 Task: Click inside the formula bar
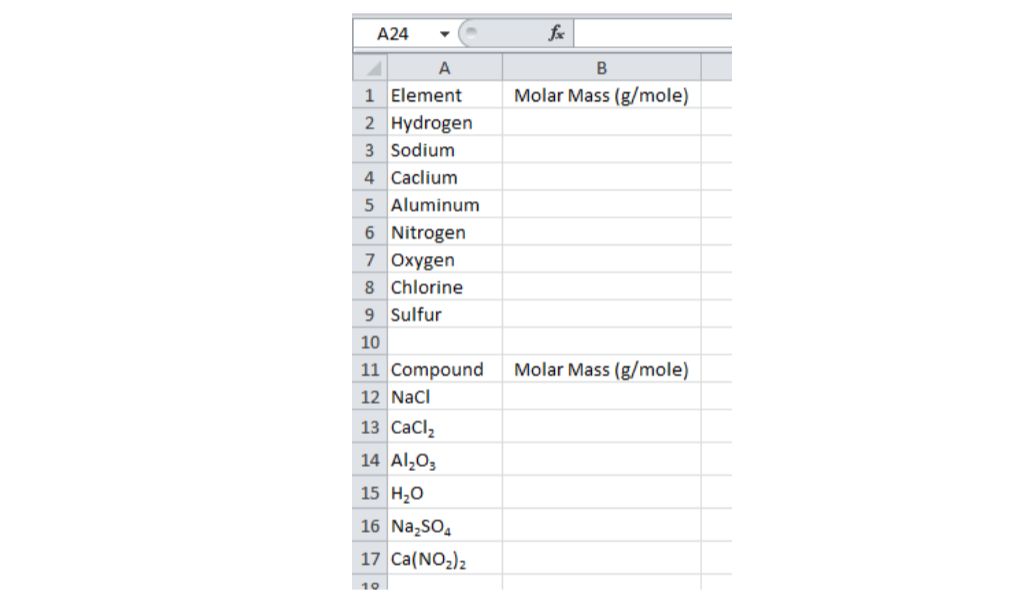click(650, 31)
